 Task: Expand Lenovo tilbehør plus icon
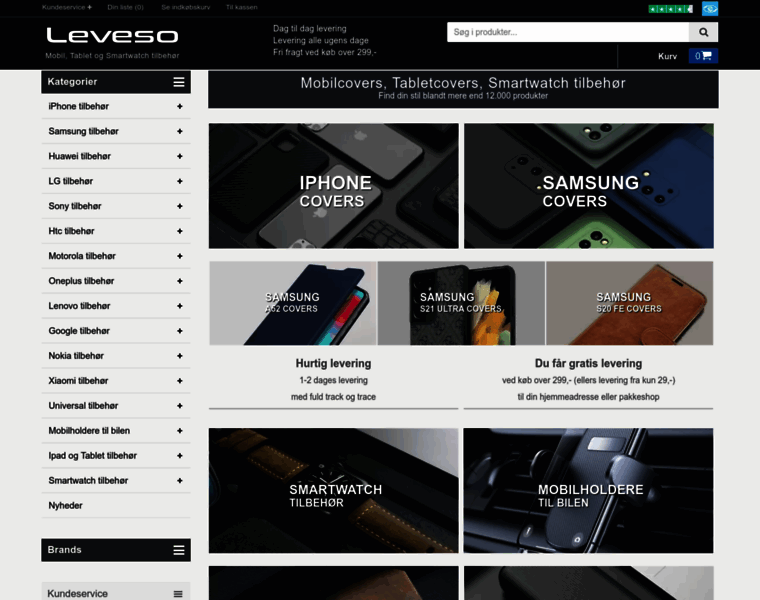point(180,306)
